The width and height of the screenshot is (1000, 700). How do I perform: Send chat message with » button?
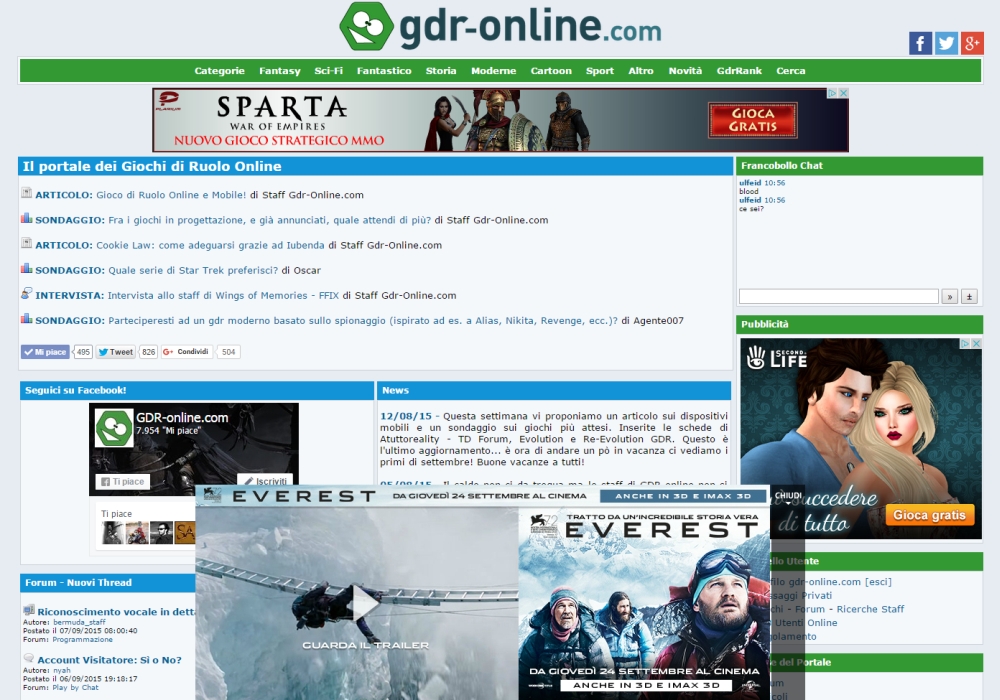(950, 296)
